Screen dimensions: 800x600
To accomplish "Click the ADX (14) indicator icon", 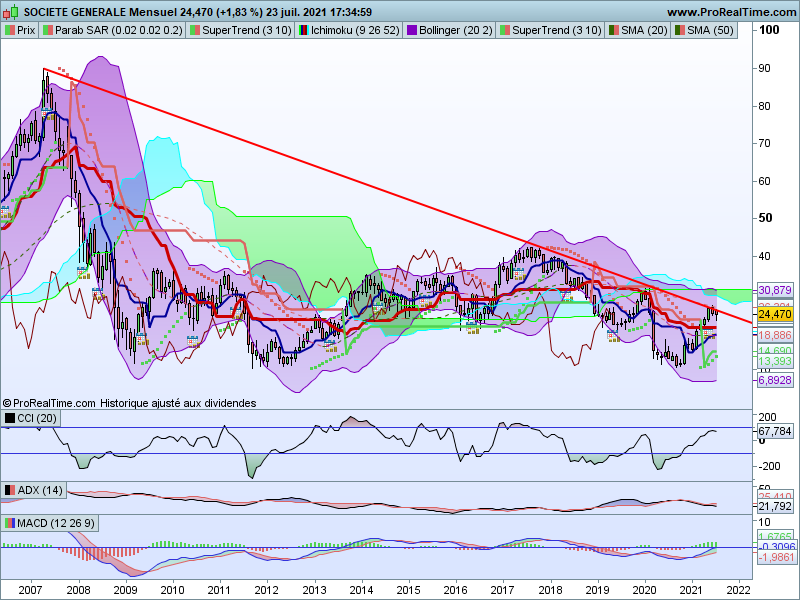I will pyautogui.click(x=10, y=490).
